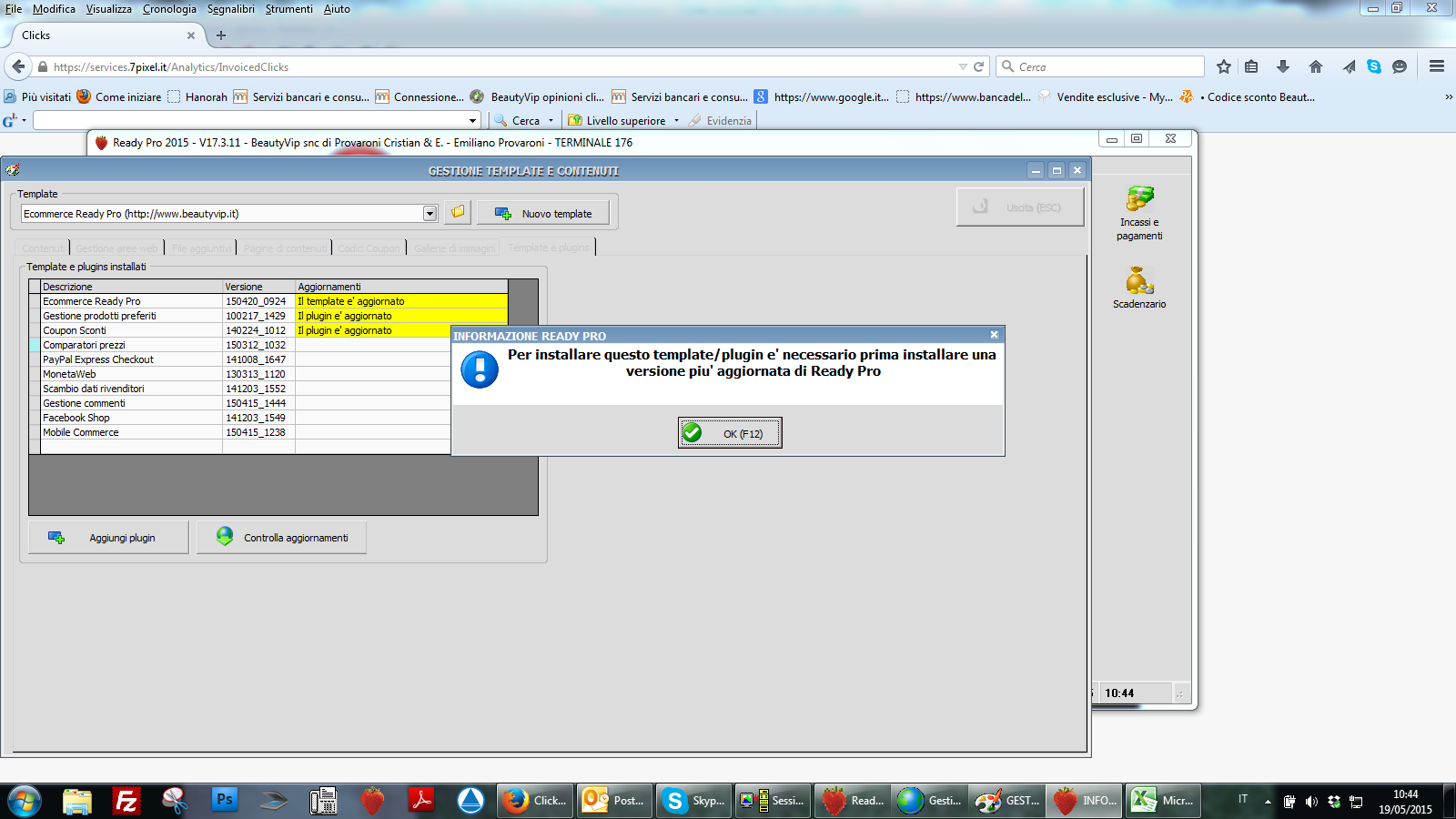Open the Template dropdown list
This screenshot has height=819, width=1456.
(430, 214)
